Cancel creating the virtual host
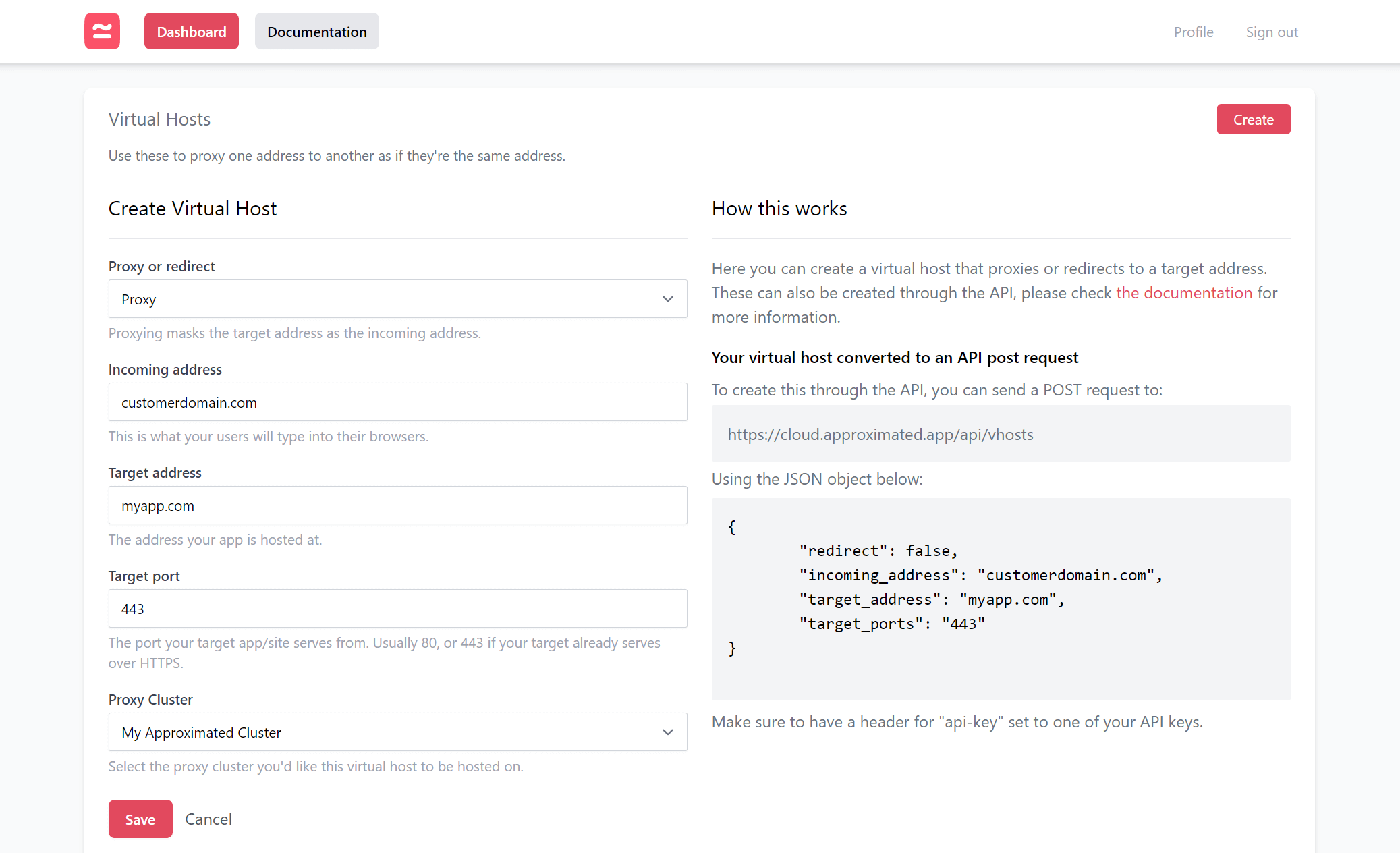The image size is (1400, 853). 208,819
